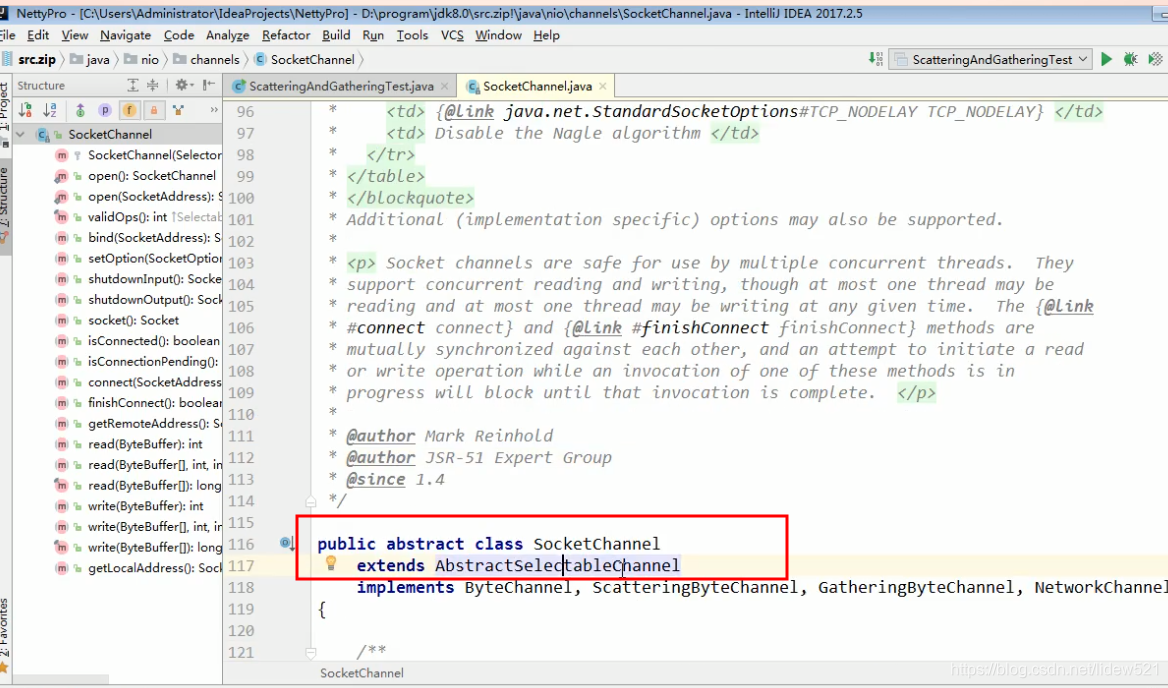
Task: Click the nio folder breadcrumb
Action: point(142,60)
